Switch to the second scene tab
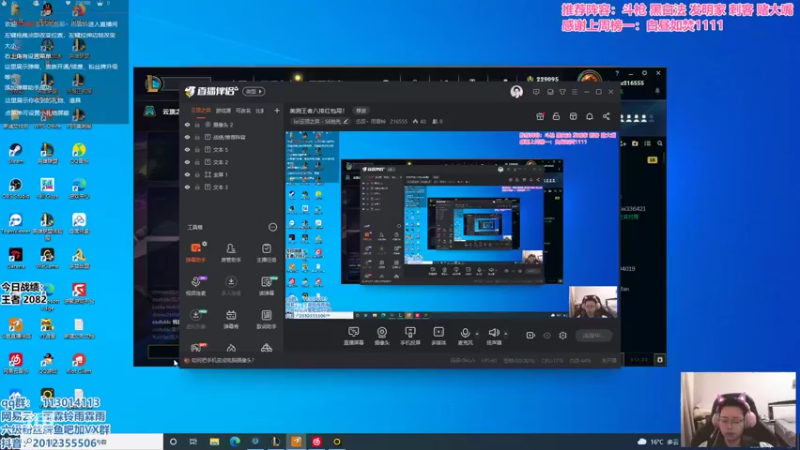 click(x=223, y=110)
